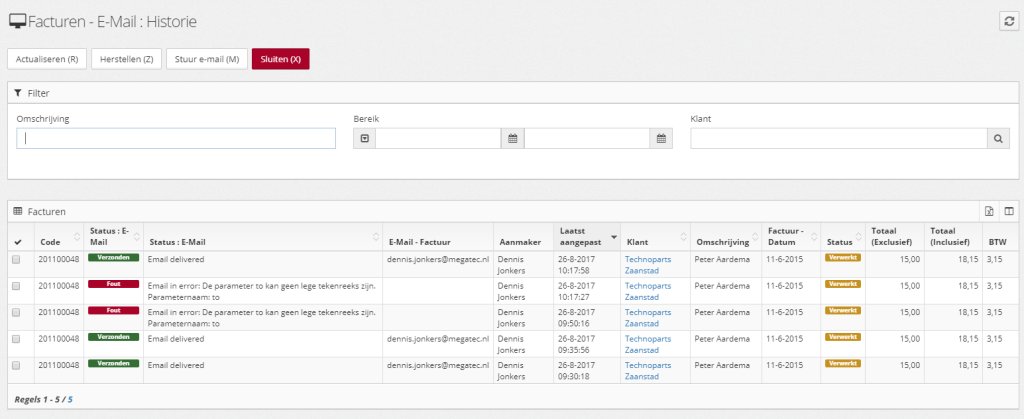Click the Verzonden badge in the 10:17:58 row
The height and width of the screenshot is (419, 1024).
(x=114, y=257)
